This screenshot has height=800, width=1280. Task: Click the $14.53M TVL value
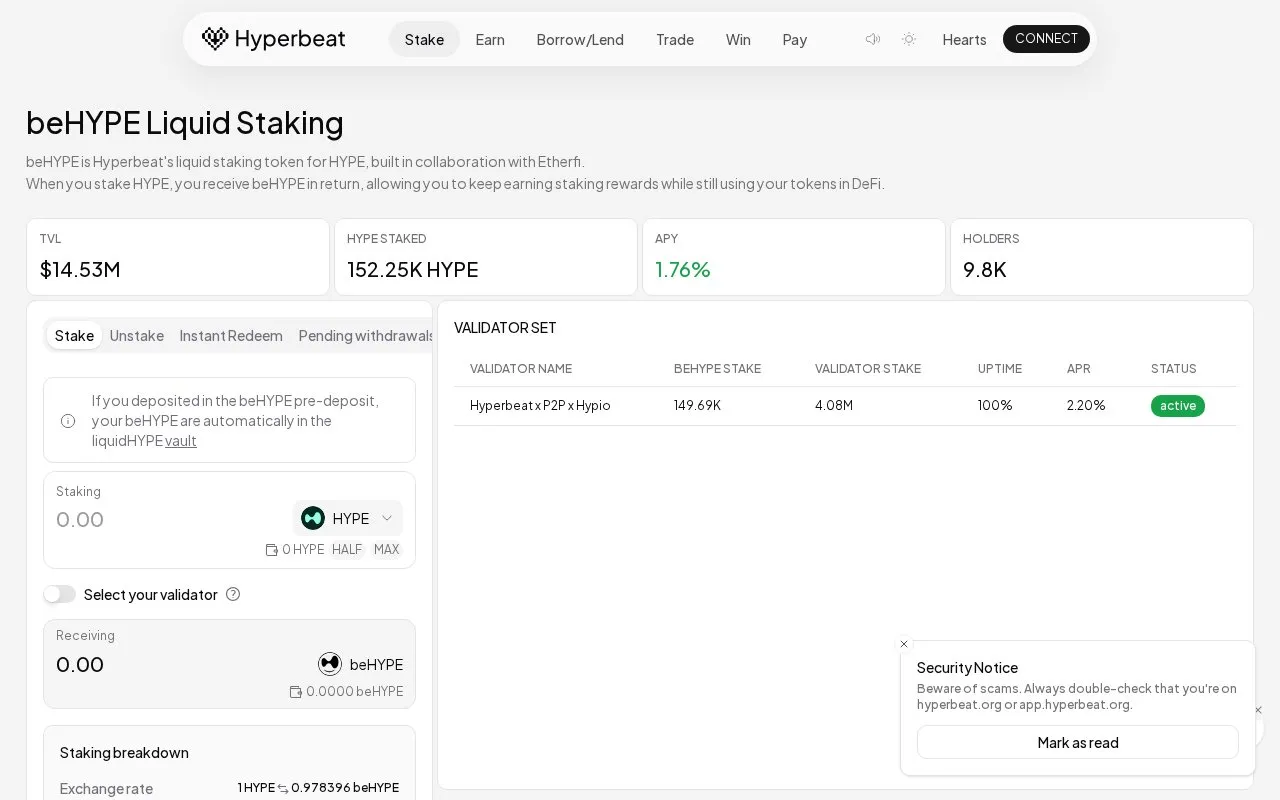pyautogui.click(x=80, y=269)
